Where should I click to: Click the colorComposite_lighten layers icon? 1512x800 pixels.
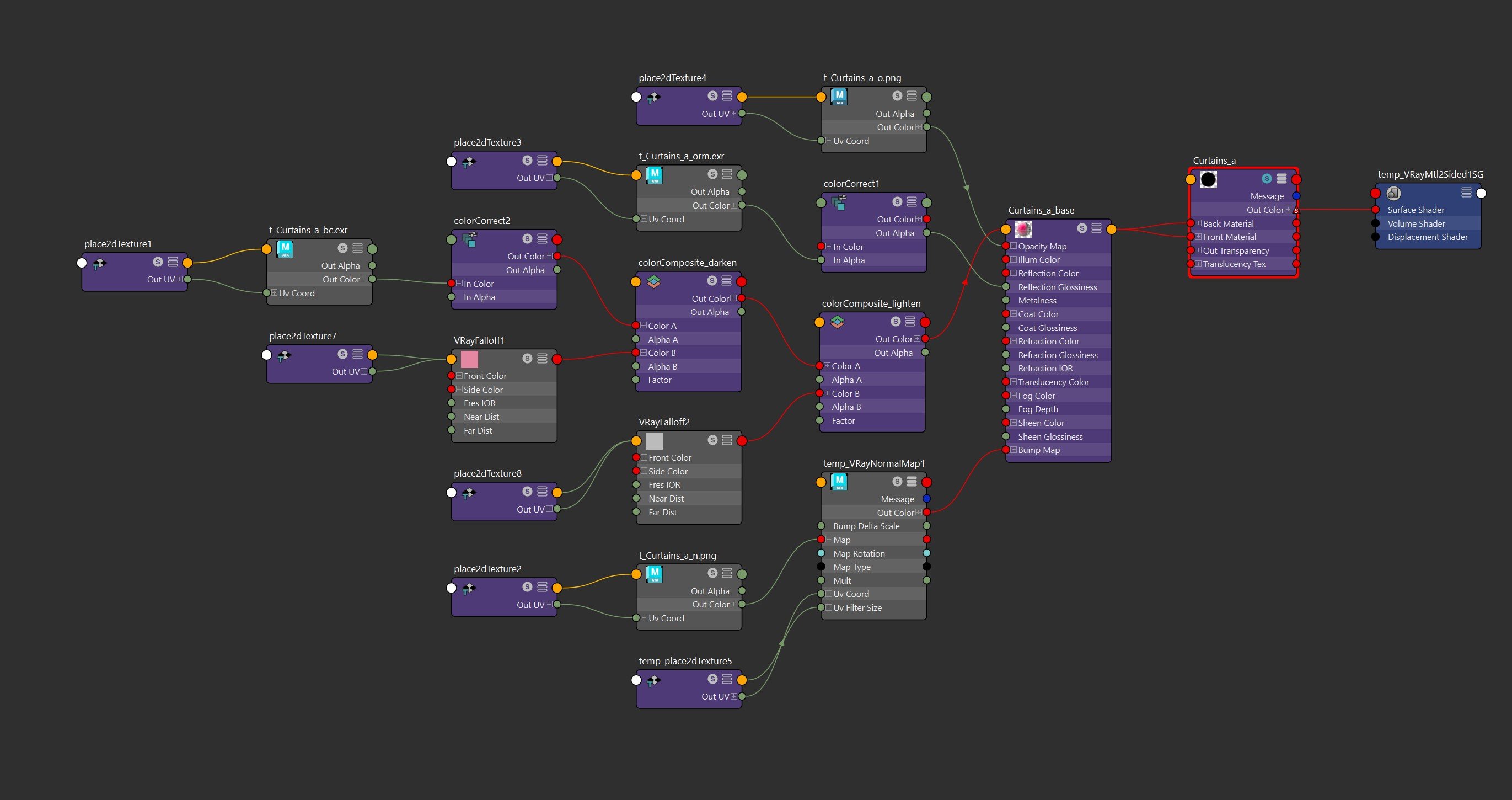[838, 322]
